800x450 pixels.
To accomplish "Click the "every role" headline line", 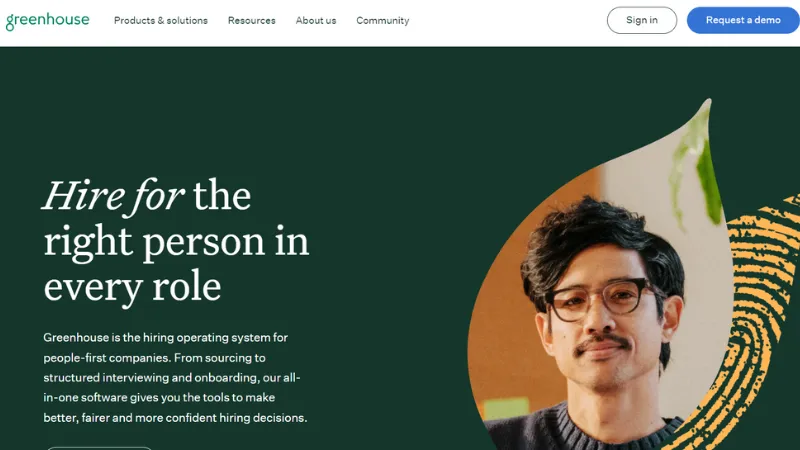I will point(132,287).
